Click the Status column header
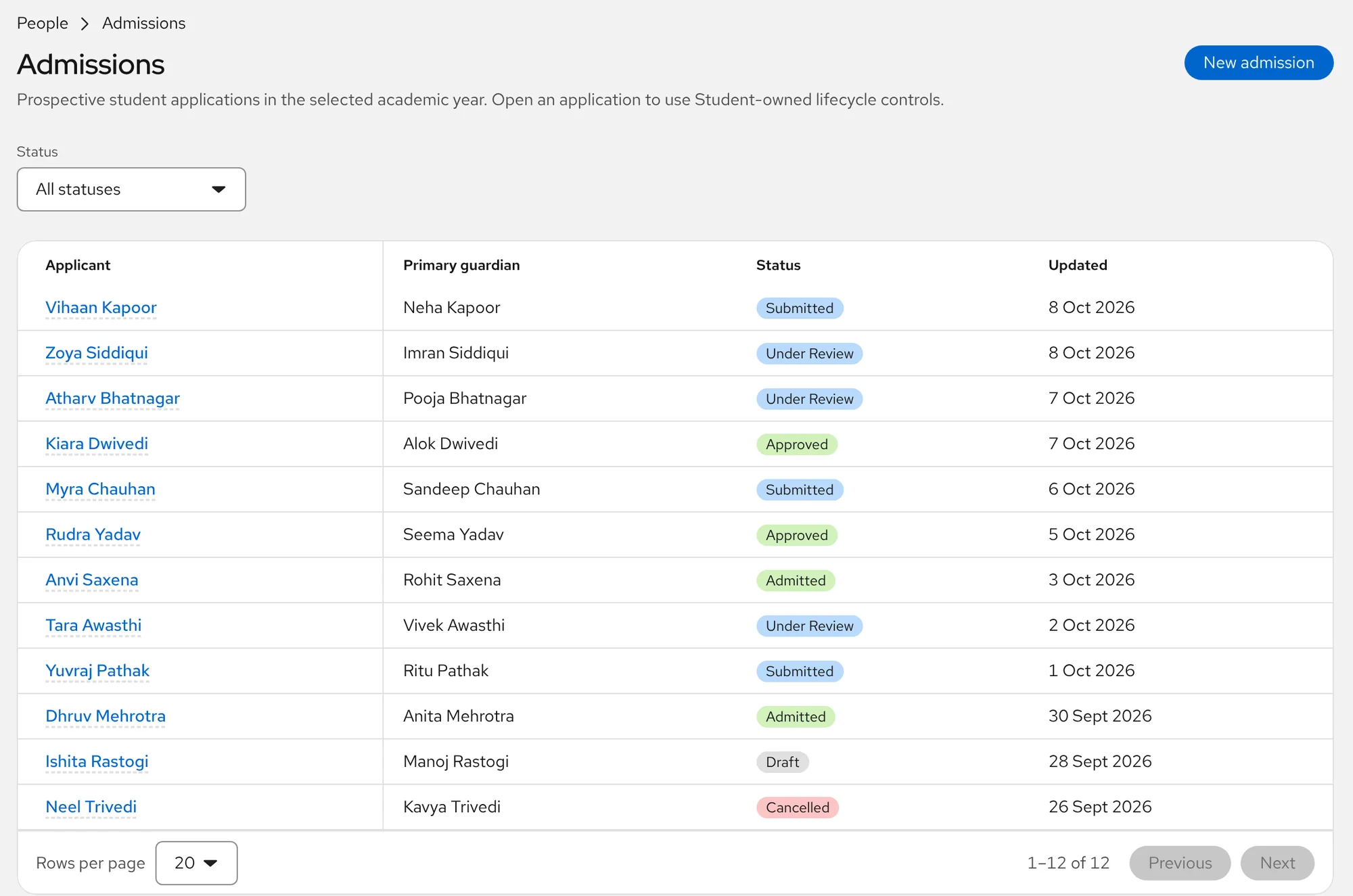 778,265
